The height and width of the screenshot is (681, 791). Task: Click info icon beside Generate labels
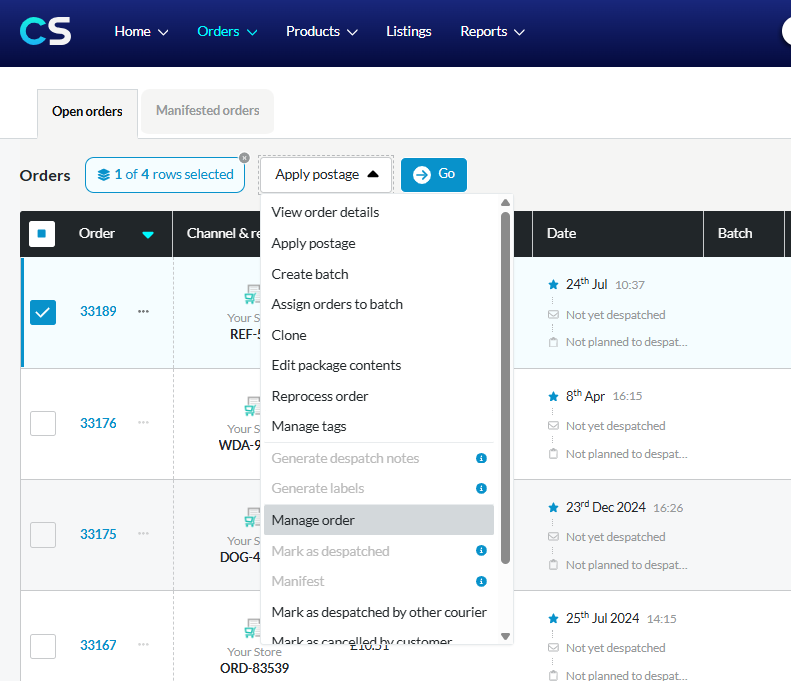481,488
